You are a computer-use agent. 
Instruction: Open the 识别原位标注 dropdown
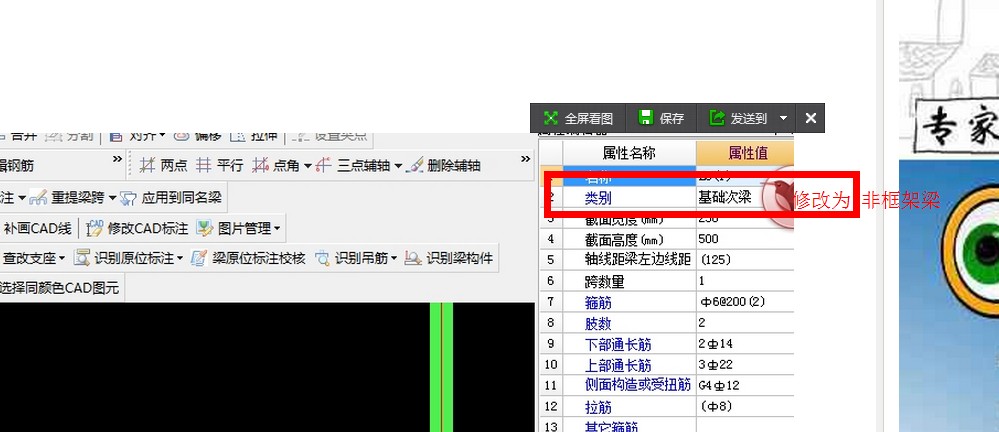(x=180, y=259)
